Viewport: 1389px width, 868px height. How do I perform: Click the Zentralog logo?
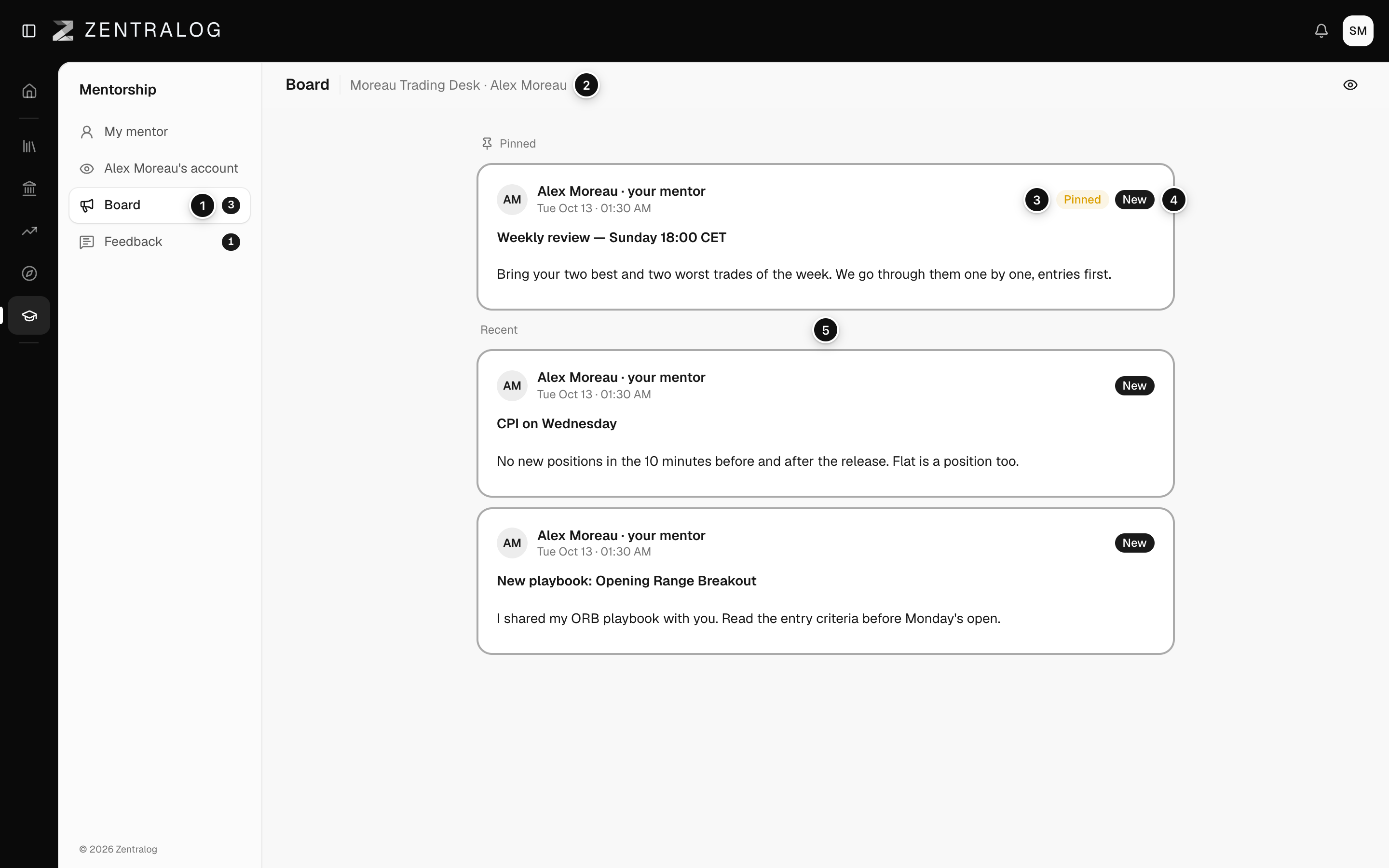pyautogui.click(x=136, y=30)
